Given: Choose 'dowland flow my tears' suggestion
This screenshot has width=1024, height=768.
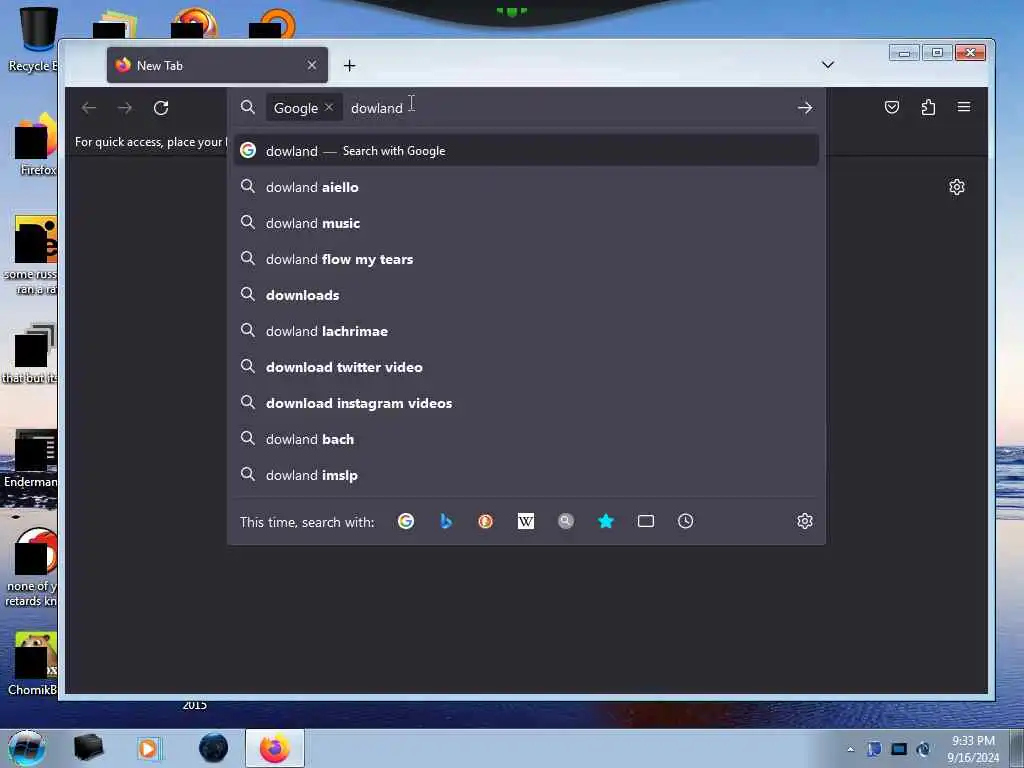Looking at the screenshot, I should tap(526, 259).
